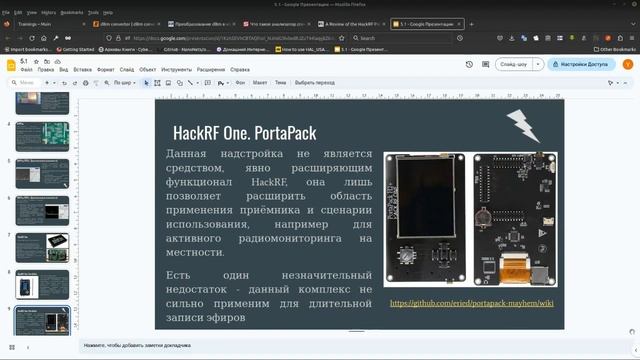This screenshot has height=360, width=640.
Task: Click the New slide plus button
Action: tap(47, 83)
